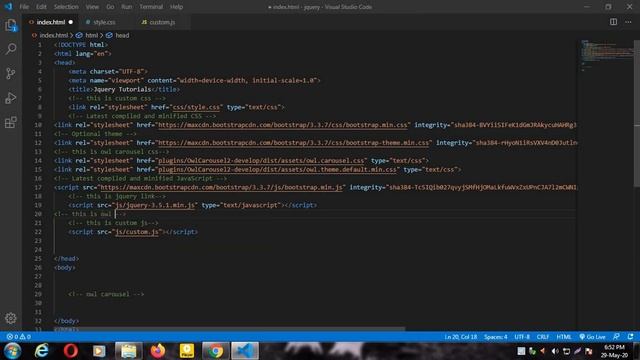The image size is (640, 360).
Task: Follow the owl.carousel.css href link
Action: (x=261, y=161)
